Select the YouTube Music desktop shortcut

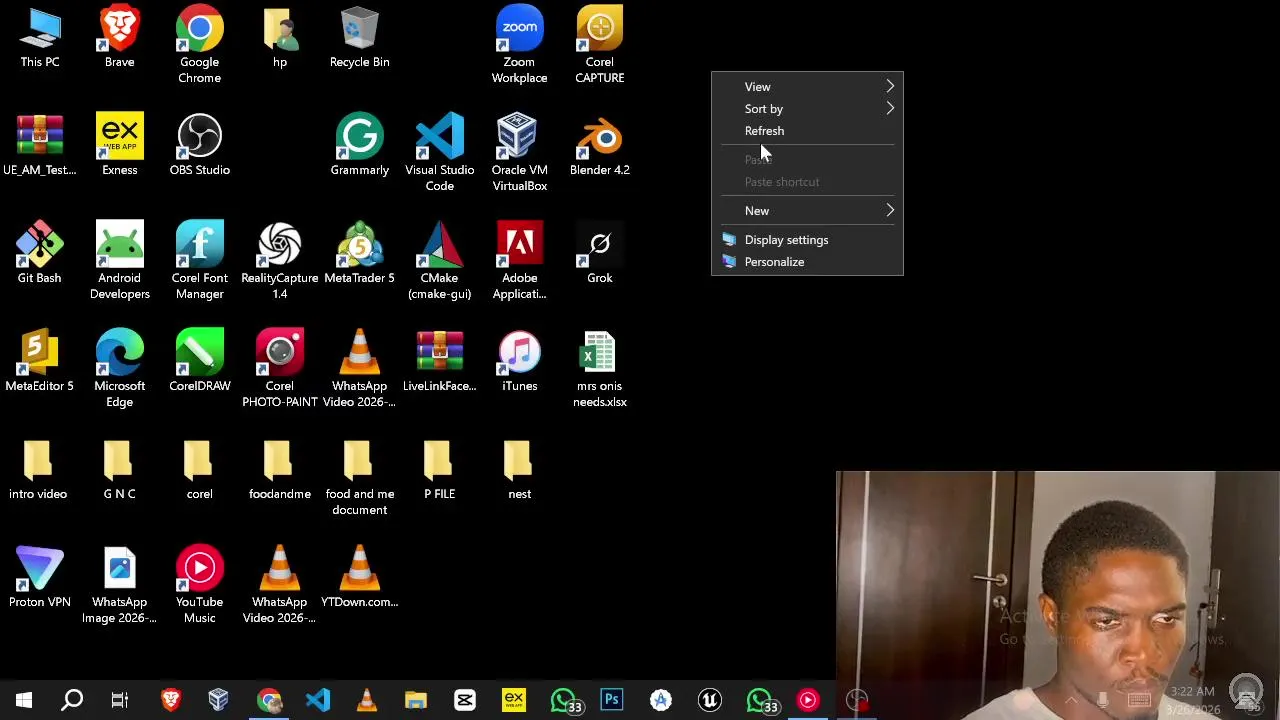coord(200,585)
